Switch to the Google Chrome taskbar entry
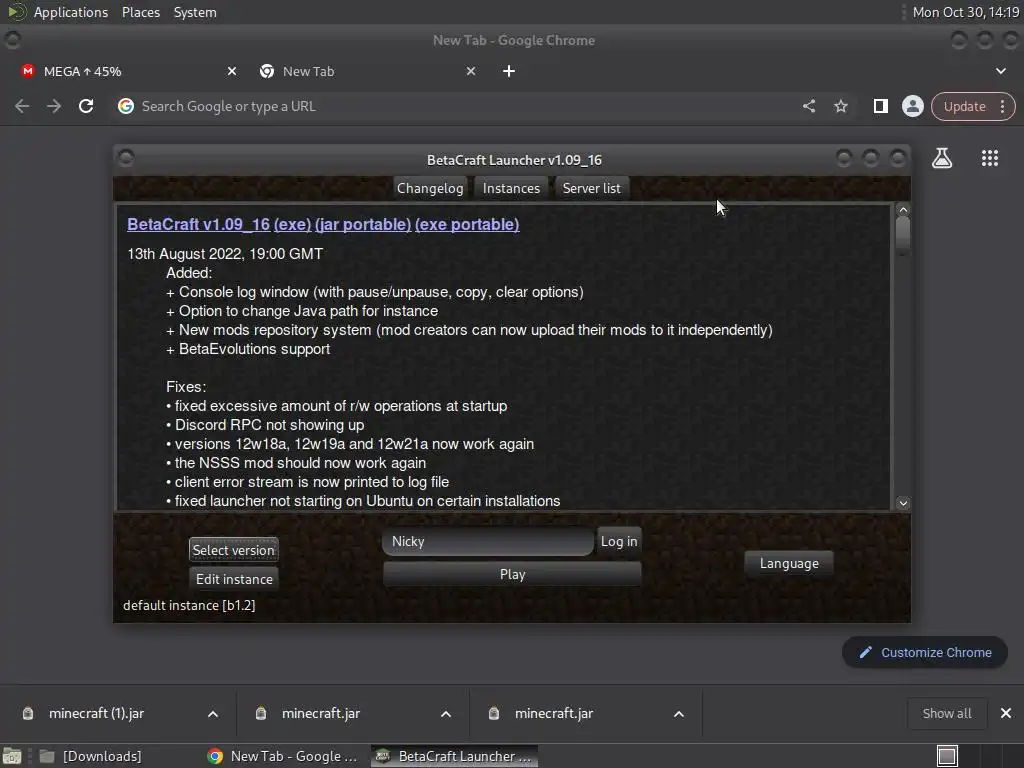This screenshot has width=1024, height=768. click(282, 756)
